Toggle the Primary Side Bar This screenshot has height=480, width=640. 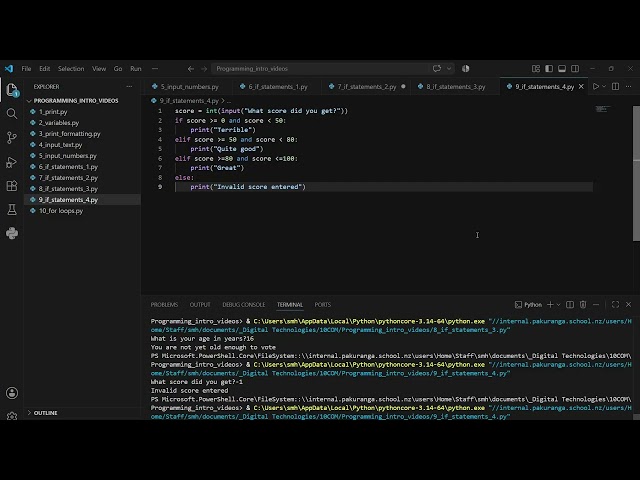[x=549, y=69]
